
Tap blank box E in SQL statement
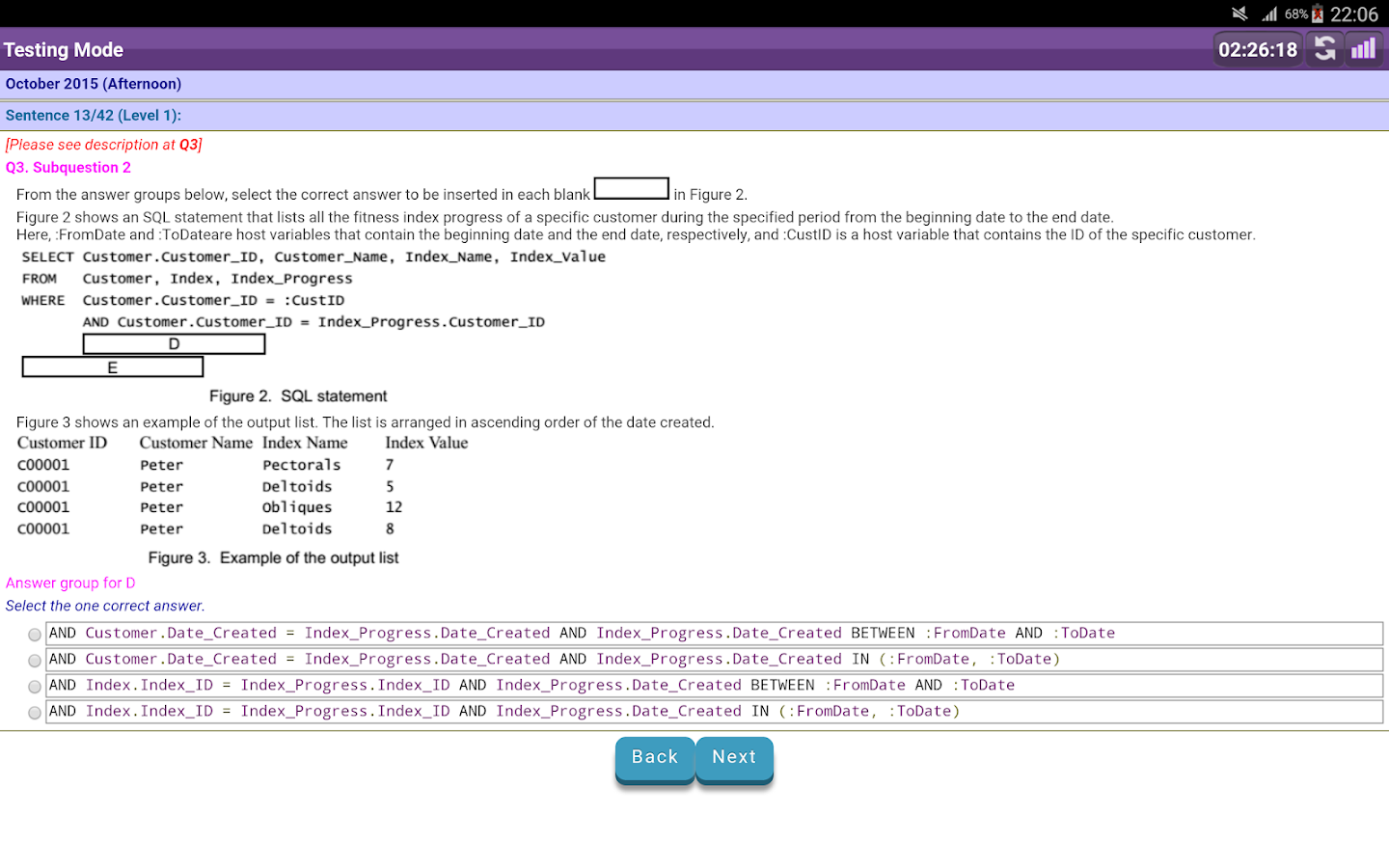(x=113, y=367)
